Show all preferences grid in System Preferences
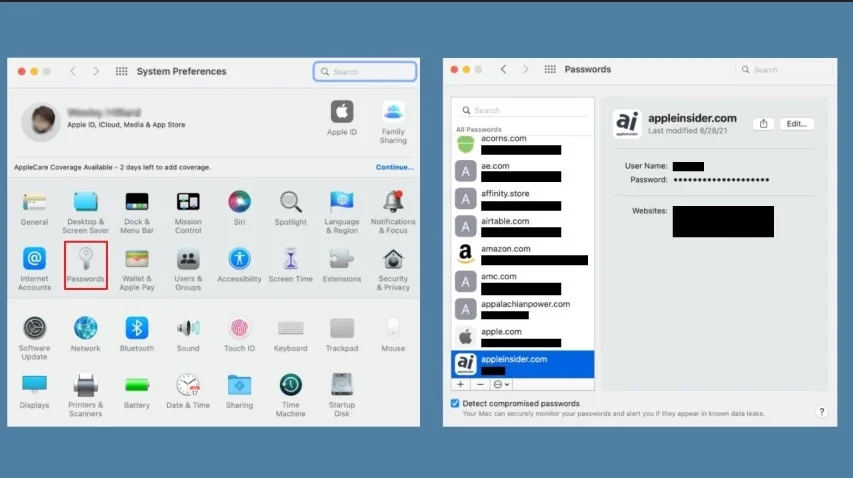853x478 pixels. click(121, 71)
